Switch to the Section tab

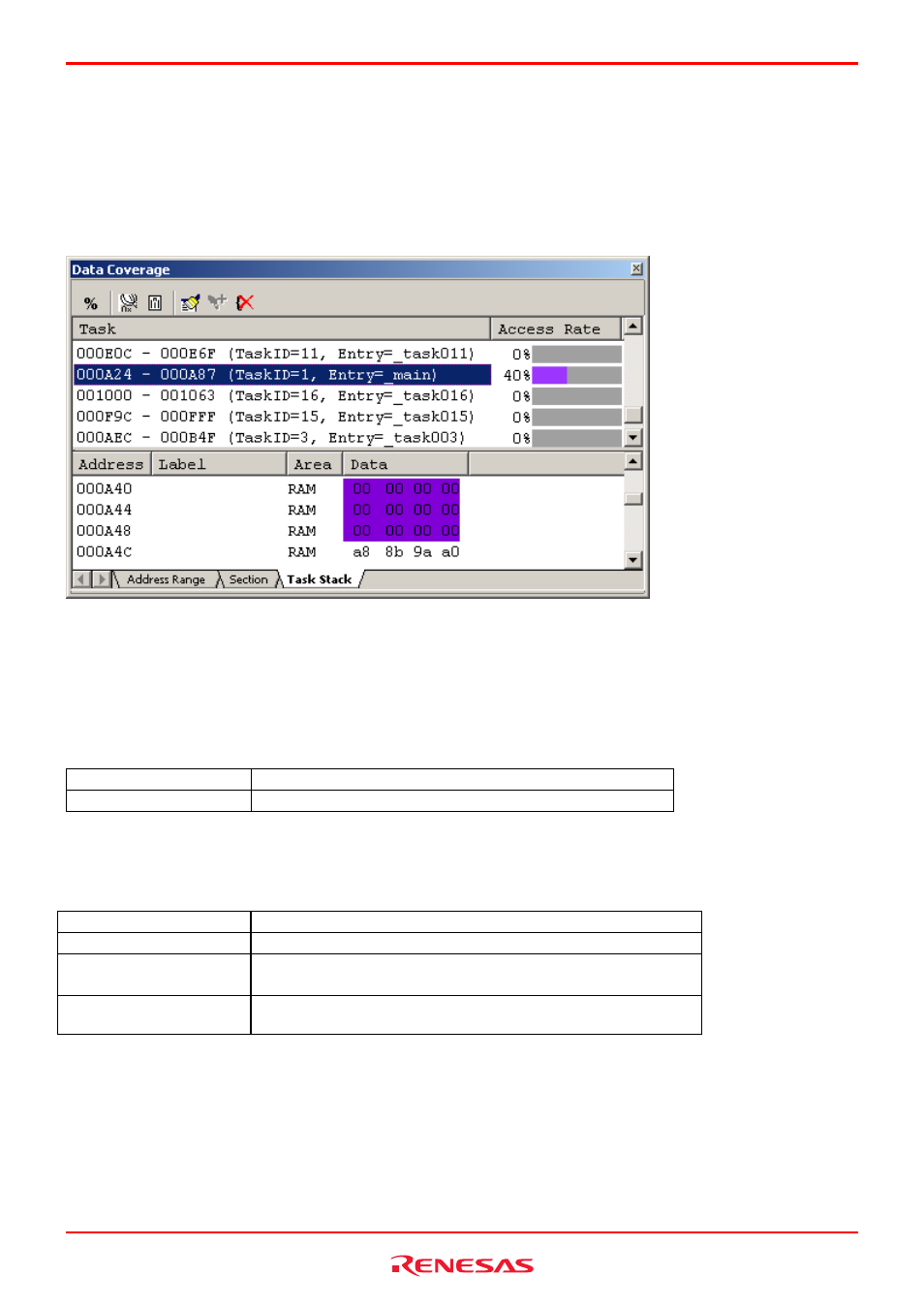tap(248, 579)
